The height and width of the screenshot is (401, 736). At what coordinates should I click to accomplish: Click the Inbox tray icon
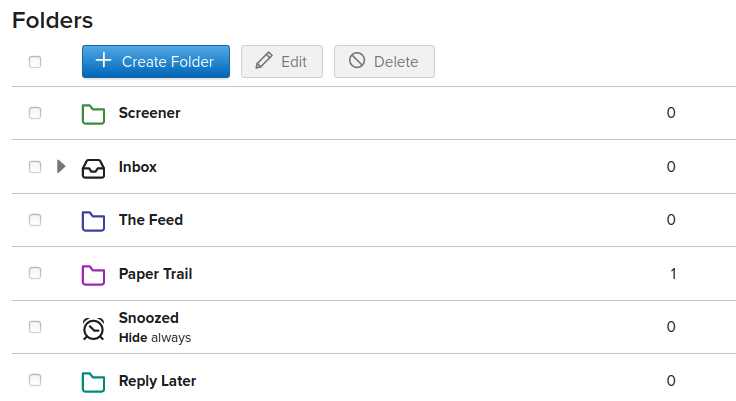point(93,168)
